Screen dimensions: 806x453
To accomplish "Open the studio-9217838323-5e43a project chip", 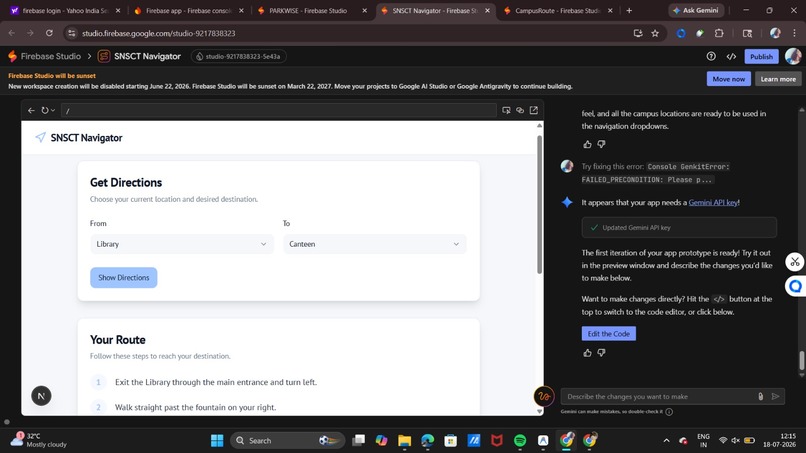I will click(239, 57).
